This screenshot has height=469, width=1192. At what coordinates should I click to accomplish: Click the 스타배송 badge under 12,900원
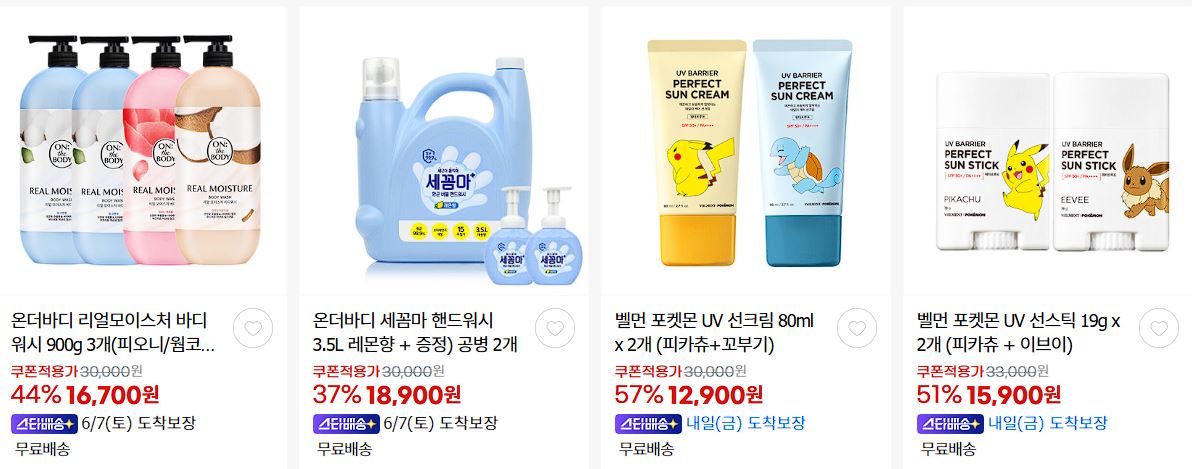coord(648,423)
